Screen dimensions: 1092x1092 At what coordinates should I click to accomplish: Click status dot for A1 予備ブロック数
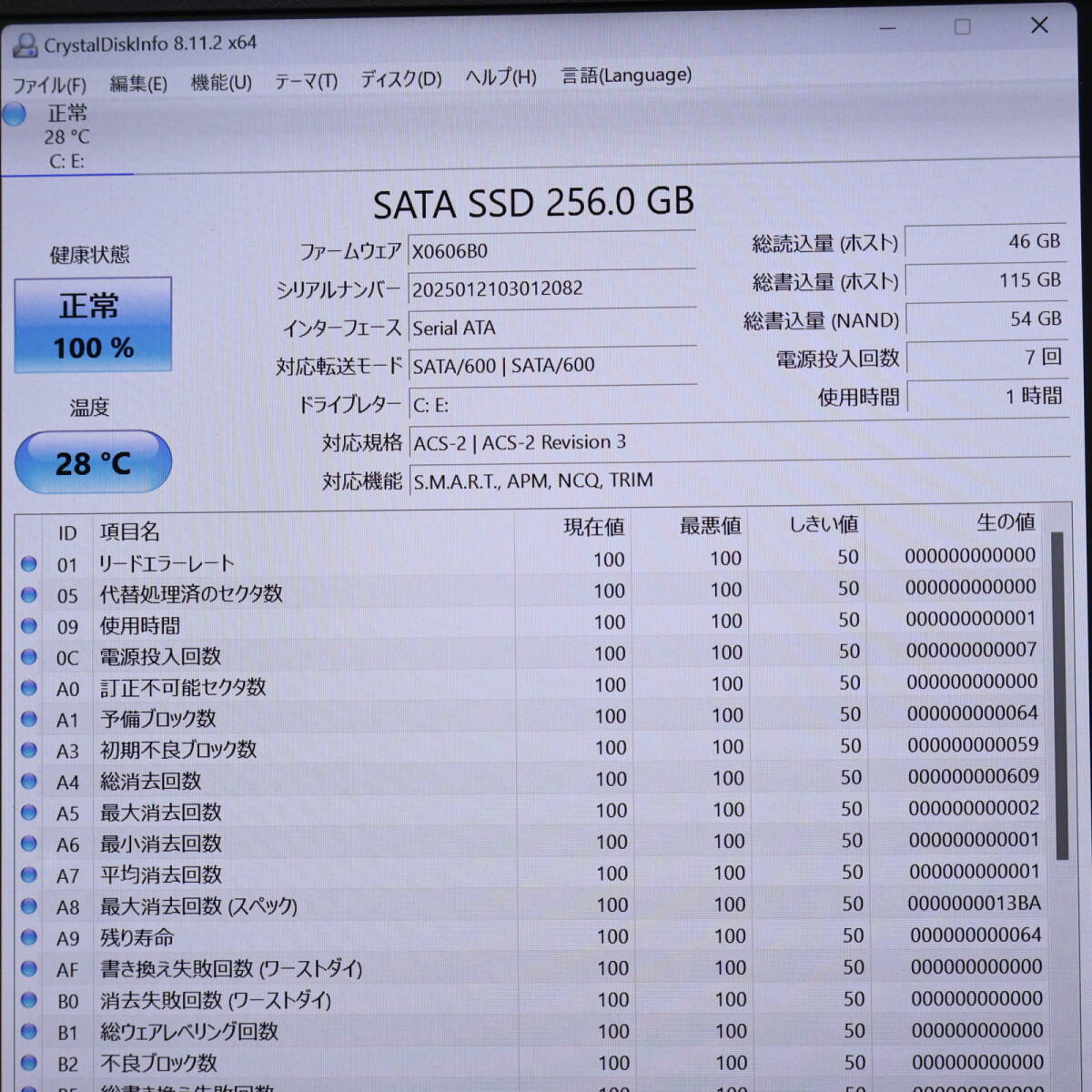[x=29, y=719]
